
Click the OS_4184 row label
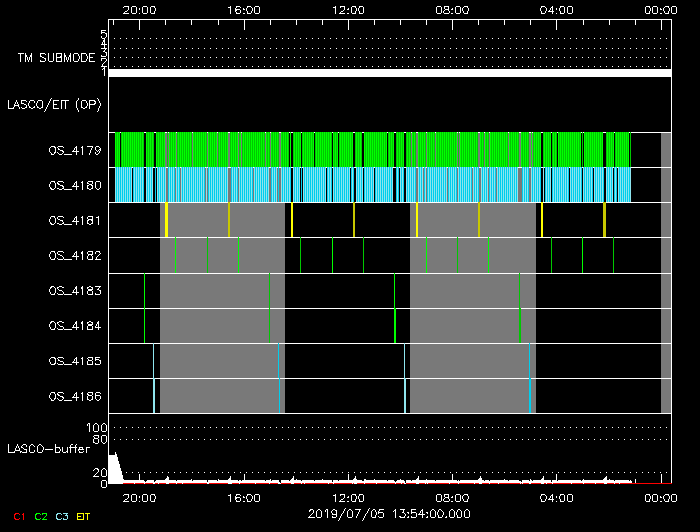[x=75, y=325]
